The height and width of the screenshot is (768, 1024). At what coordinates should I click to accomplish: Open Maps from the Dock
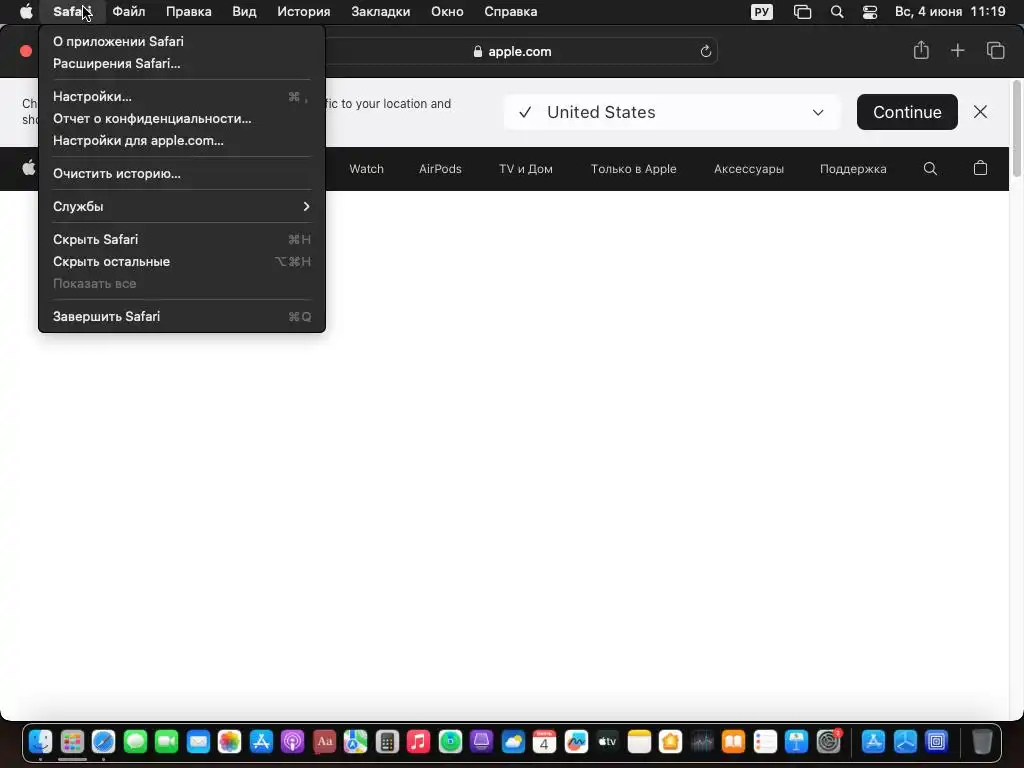click(x=355, y=741)
